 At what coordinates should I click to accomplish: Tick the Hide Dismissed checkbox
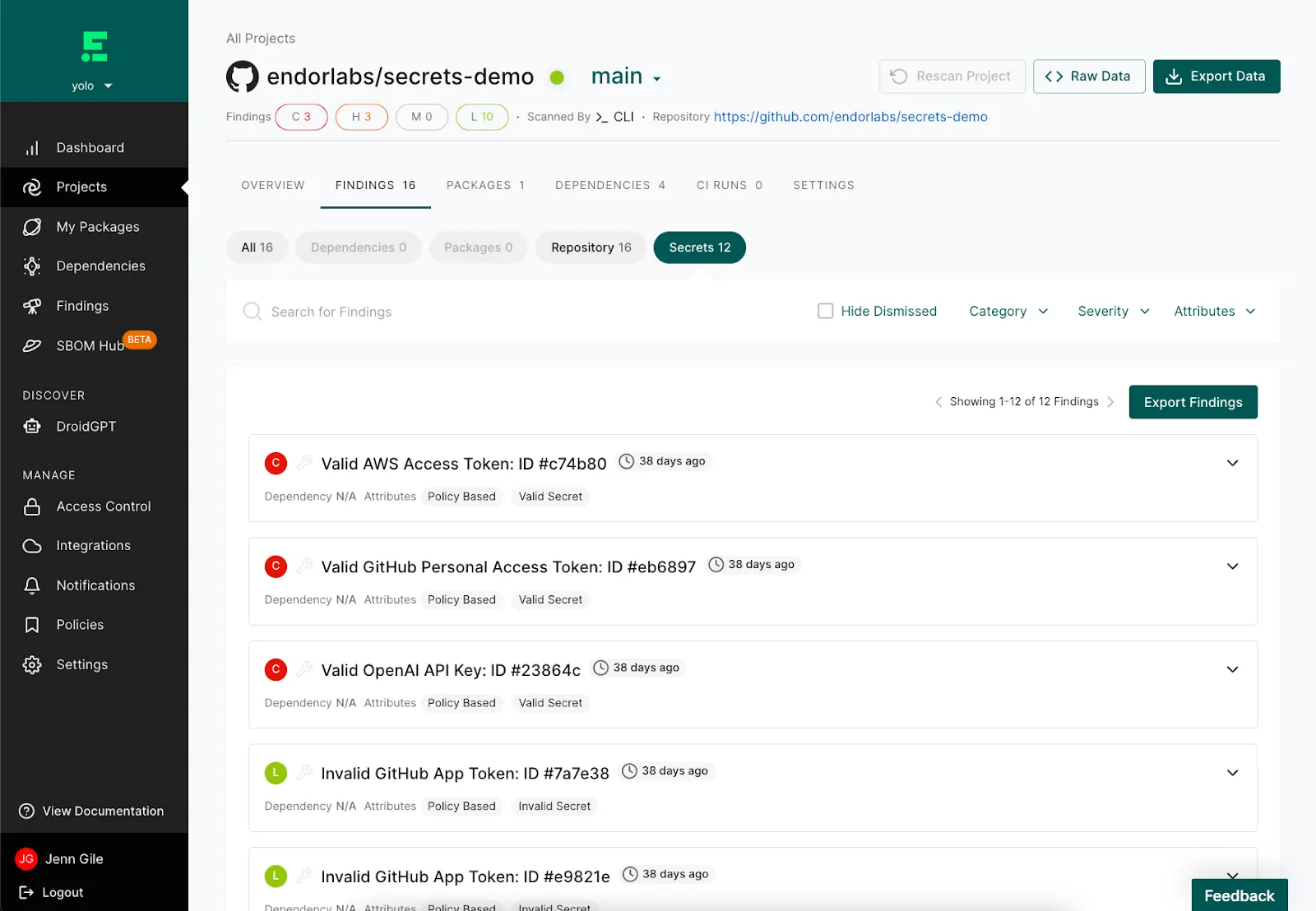(x=826, y=311)
